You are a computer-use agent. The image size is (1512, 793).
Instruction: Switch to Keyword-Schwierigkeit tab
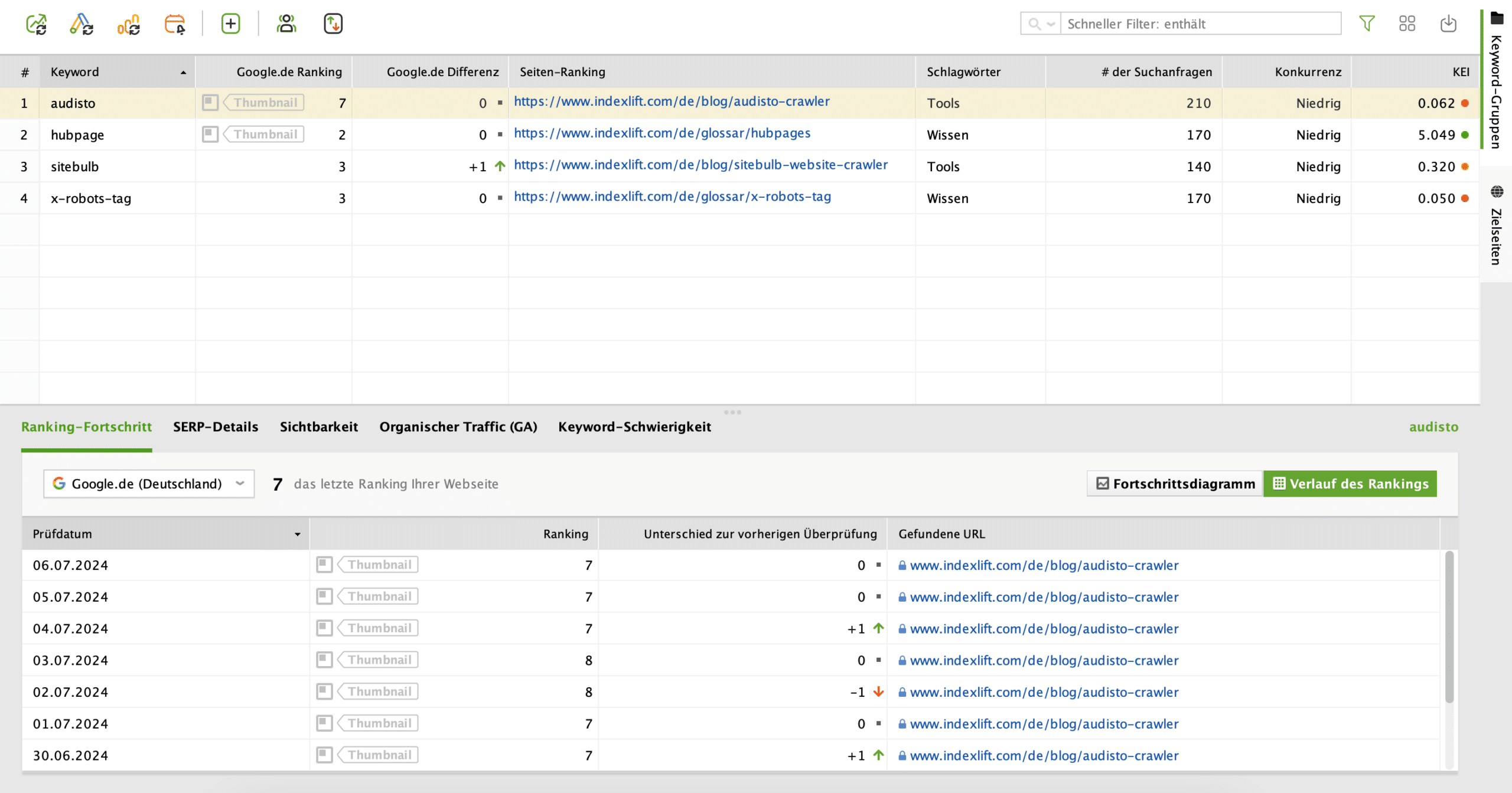tap(634, 427)
